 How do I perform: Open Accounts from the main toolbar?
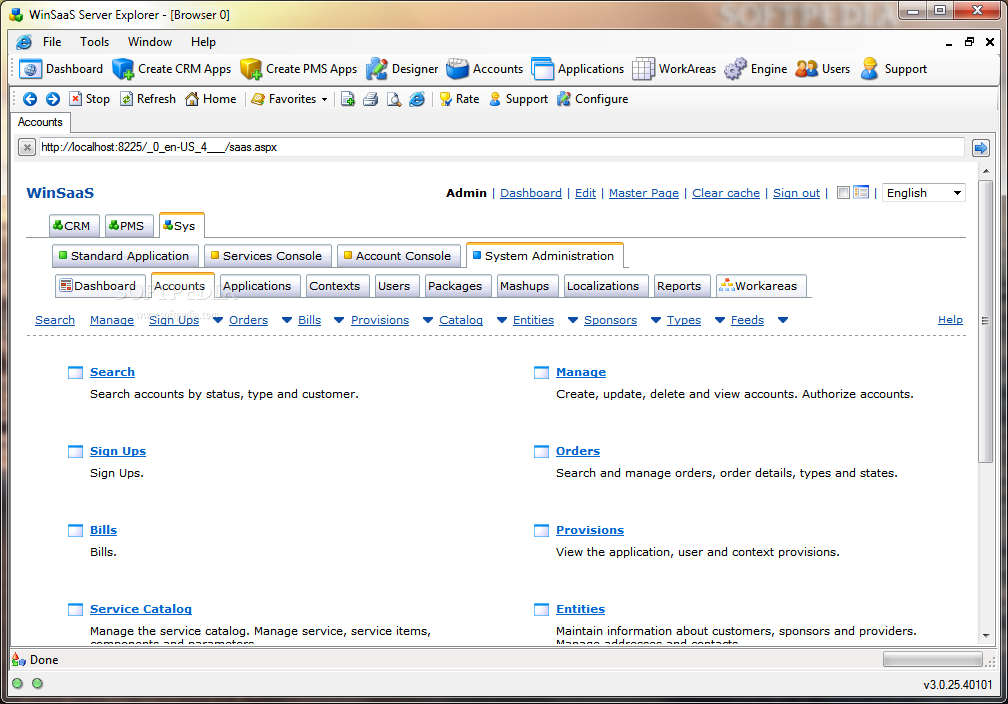point(485,69)
